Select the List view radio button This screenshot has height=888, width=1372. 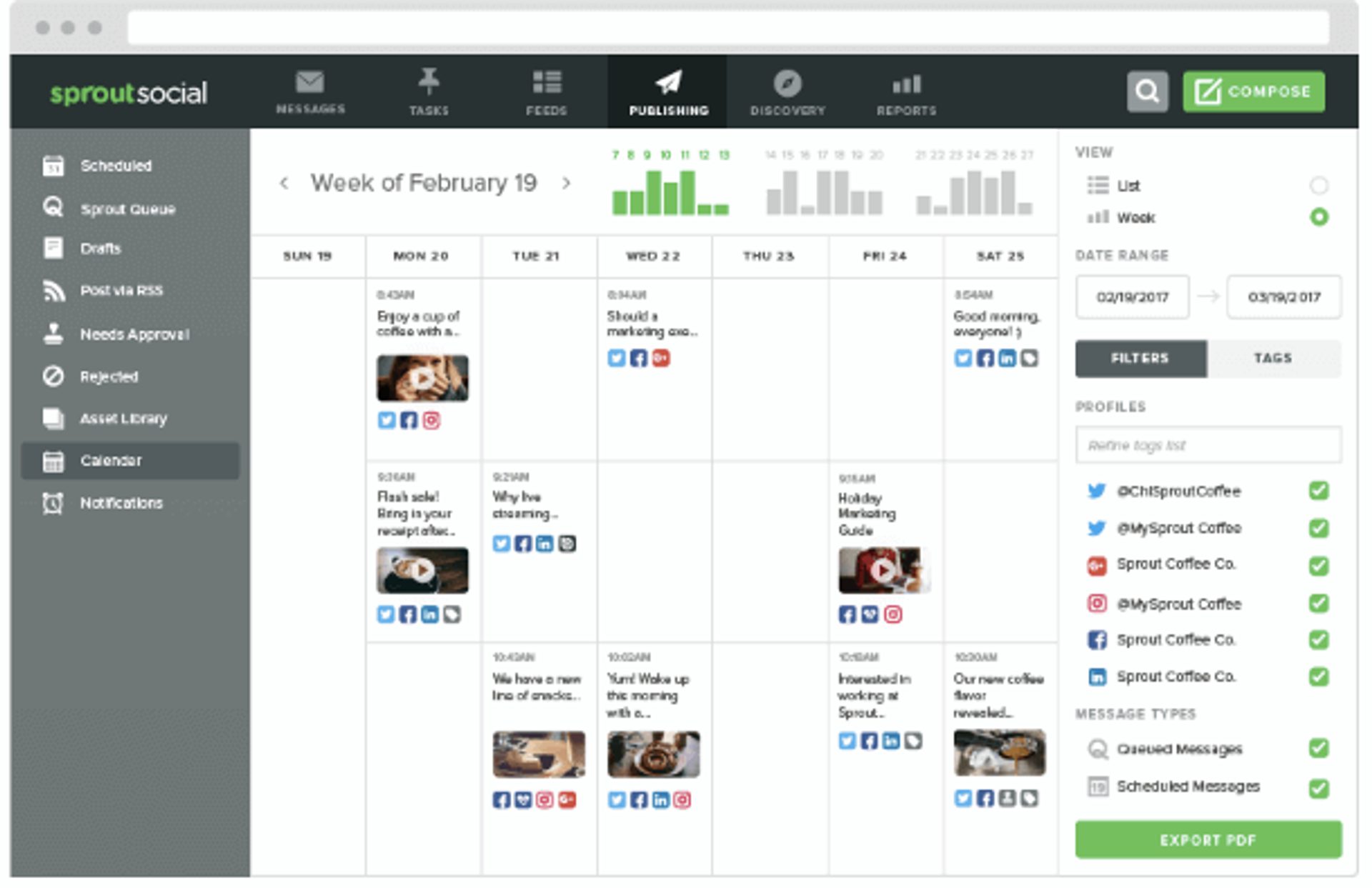[x=1318, y=186]
